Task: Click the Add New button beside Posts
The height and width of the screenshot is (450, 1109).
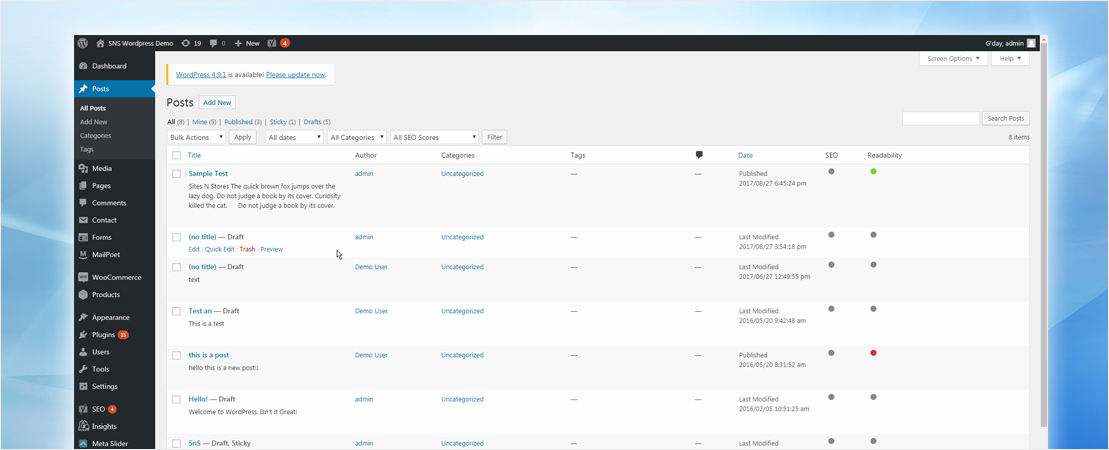Action: point(217,103)
